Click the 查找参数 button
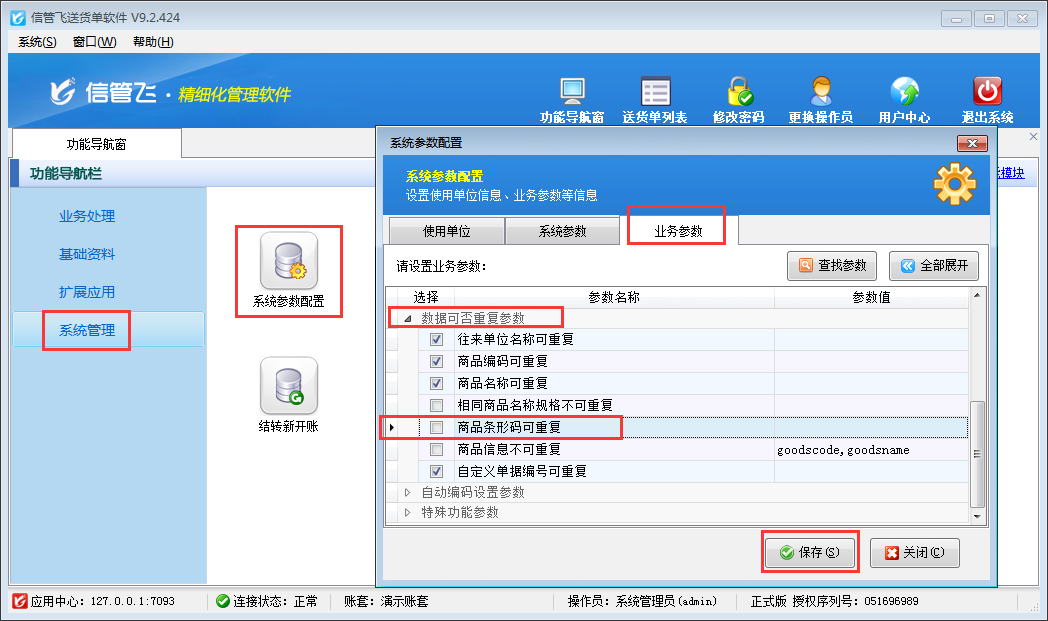The image size is (1048, 621). click(832, 266)
